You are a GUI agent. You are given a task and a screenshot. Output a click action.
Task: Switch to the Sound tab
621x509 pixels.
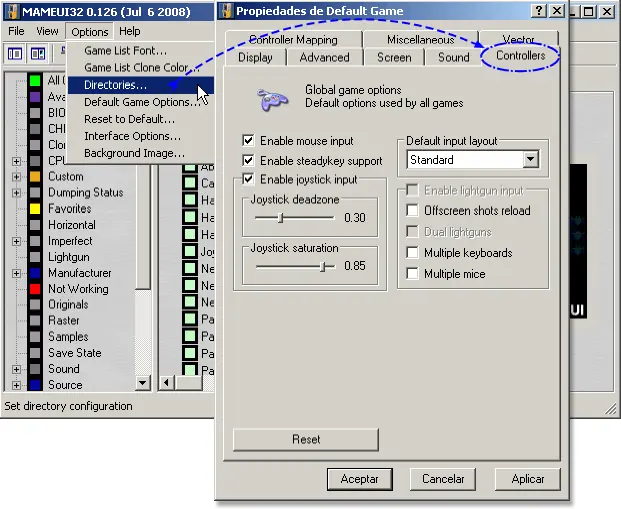(453, 57)
